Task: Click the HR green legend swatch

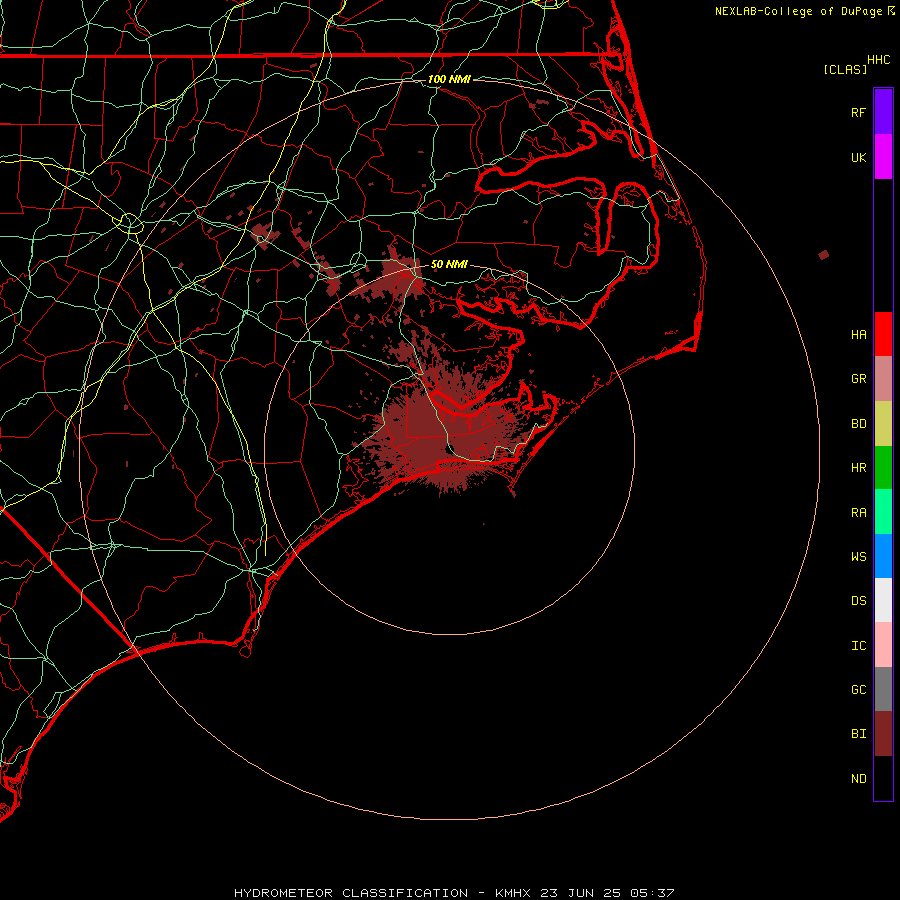Action: point(883,468)
